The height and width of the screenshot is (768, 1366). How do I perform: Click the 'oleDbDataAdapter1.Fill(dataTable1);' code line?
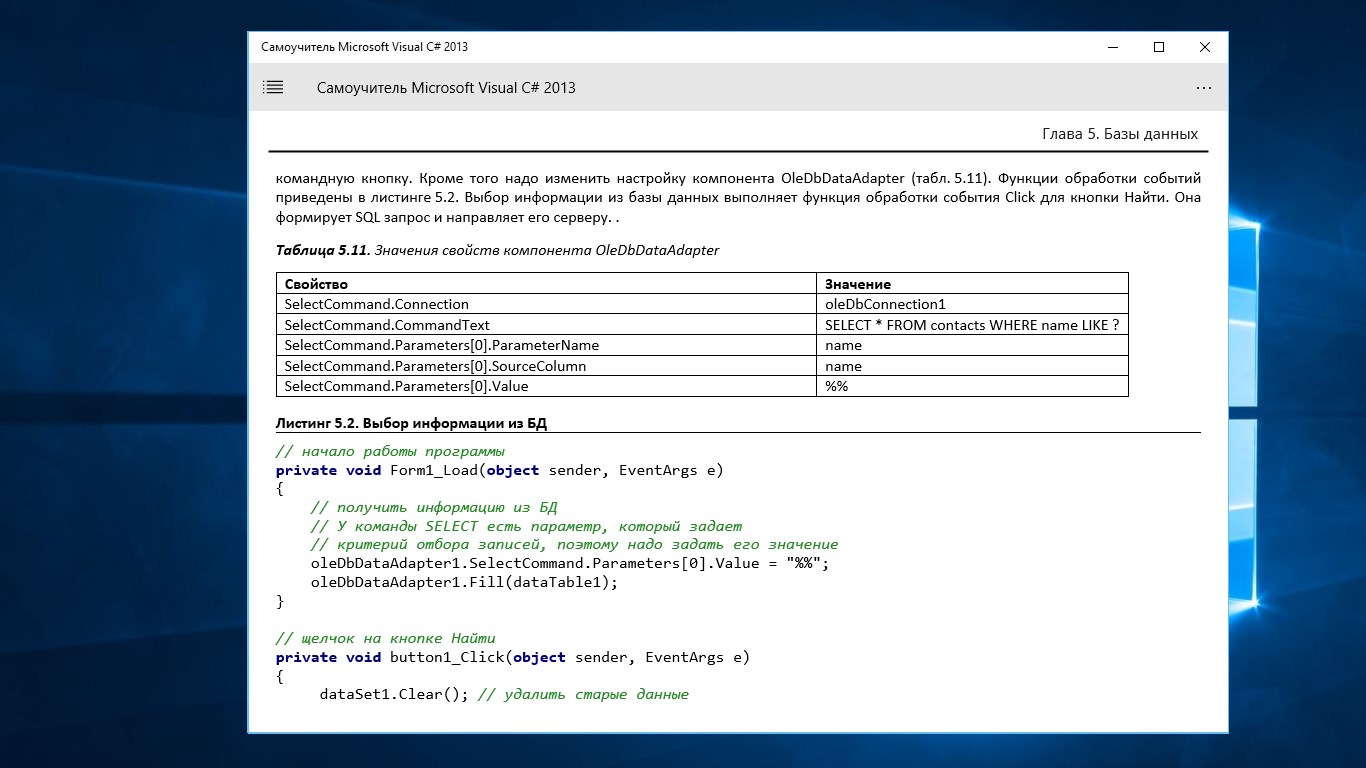[465, 582]
